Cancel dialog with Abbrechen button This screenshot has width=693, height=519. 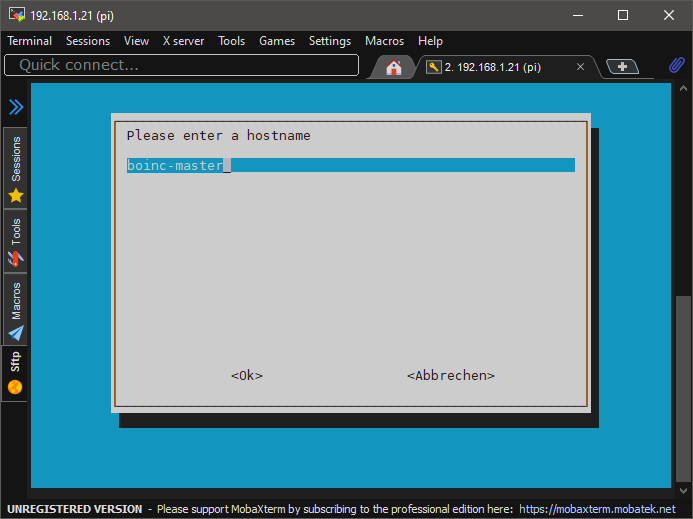tap(450, 376)
